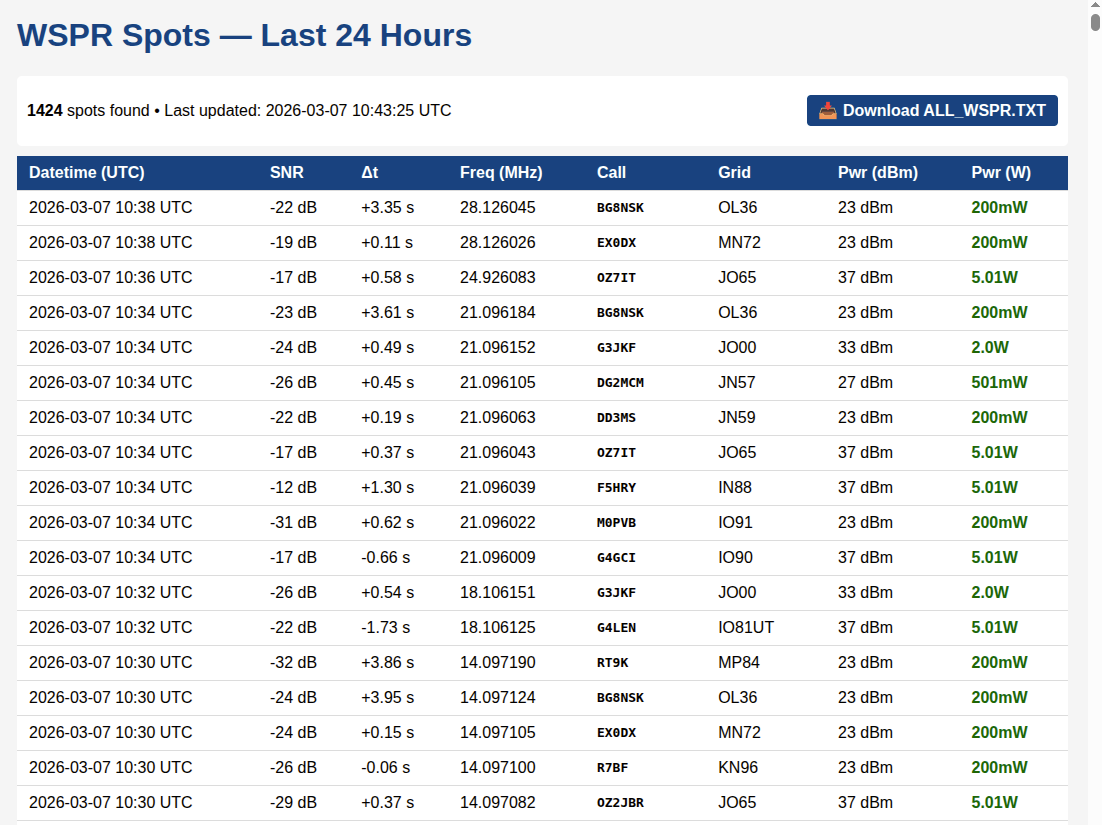Click the Download ALL_WSPR.TXT button

[932, 111]
